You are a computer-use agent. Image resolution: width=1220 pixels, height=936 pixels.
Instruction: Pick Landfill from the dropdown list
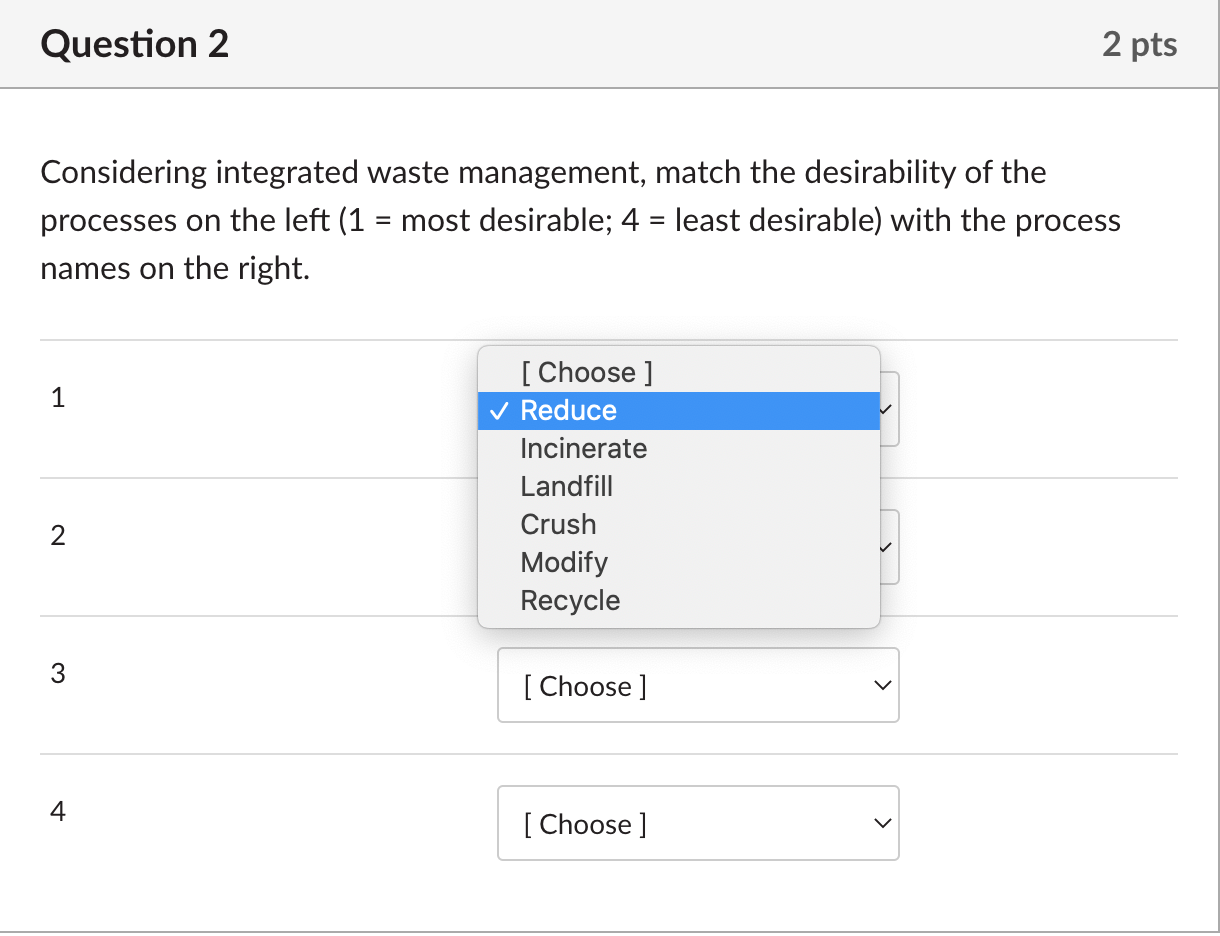click(566, 487)
